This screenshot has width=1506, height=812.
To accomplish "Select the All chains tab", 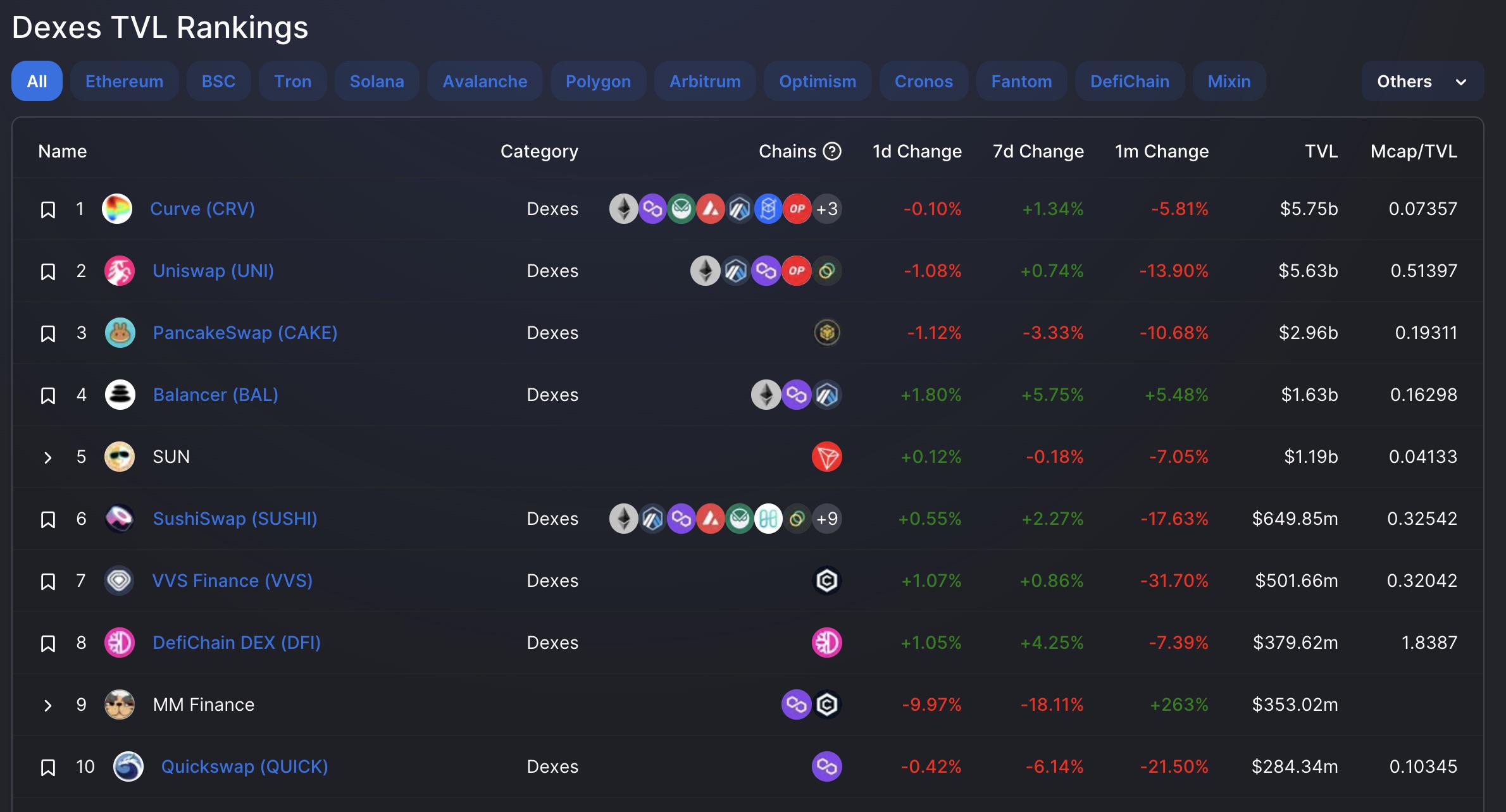I will point(37,82).
